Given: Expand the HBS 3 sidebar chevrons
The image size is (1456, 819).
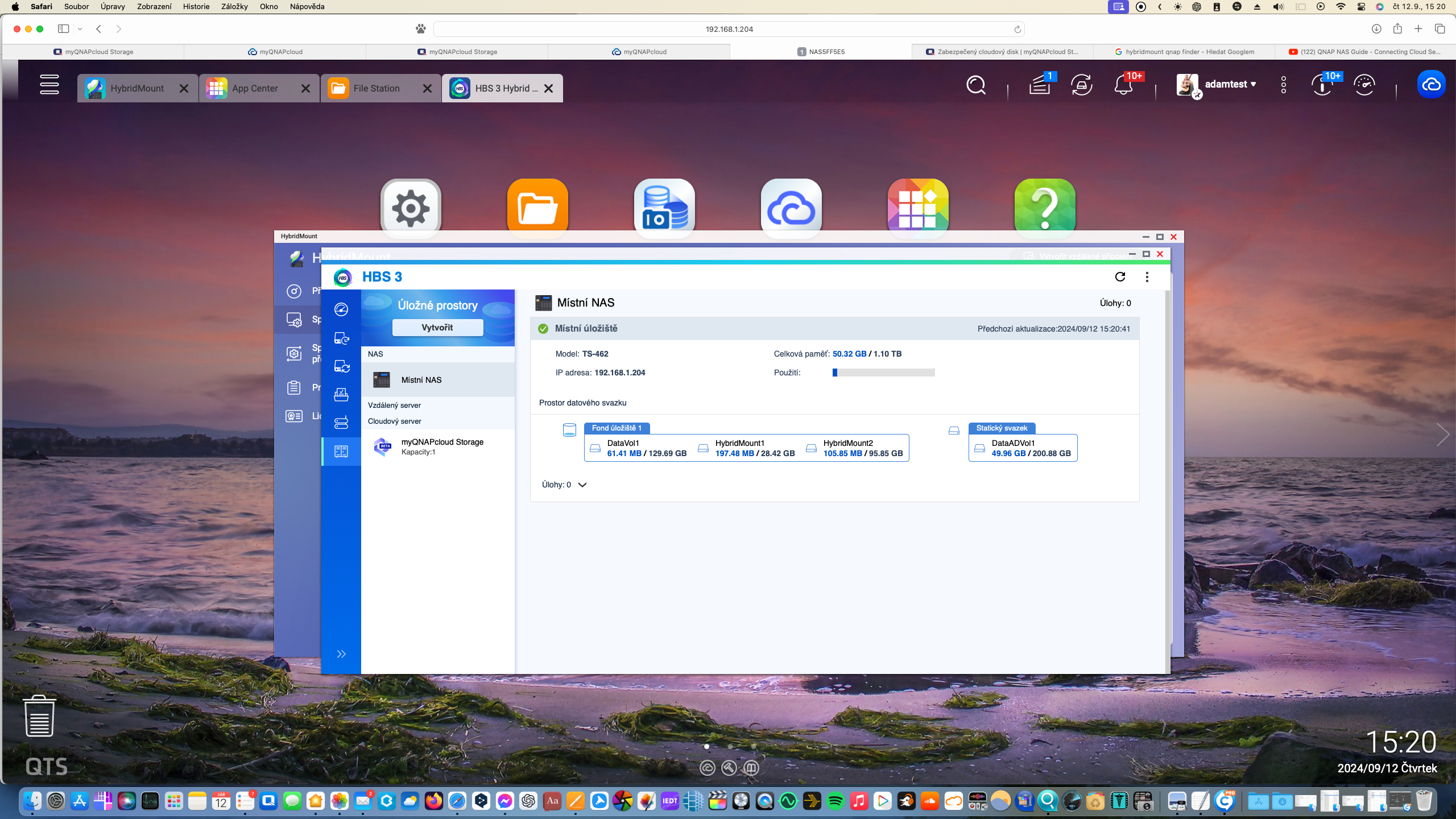Looking at the screenshot, I should [341, 654].
